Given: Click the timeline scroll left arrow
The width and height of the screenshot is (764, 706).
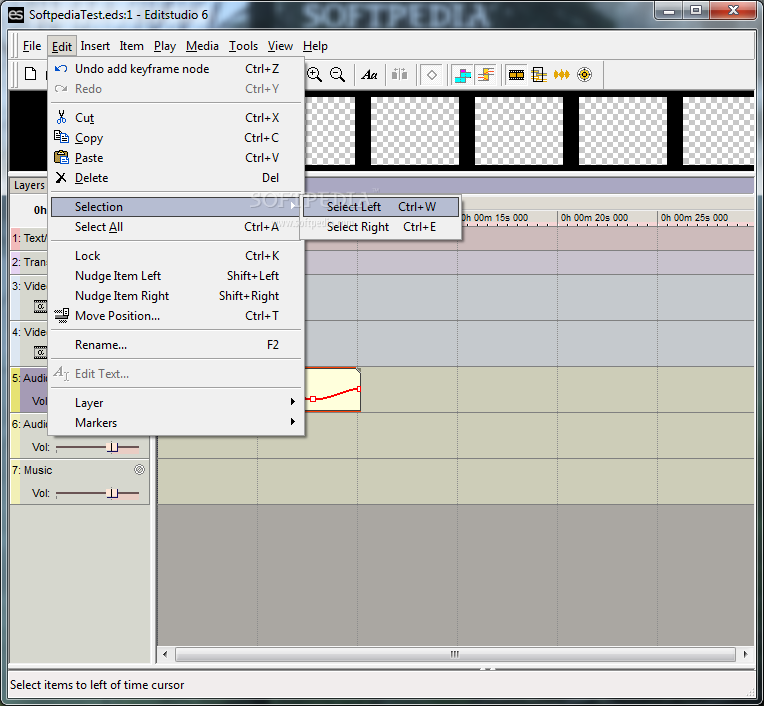Looking at the screenshot, I should point(165,654).
